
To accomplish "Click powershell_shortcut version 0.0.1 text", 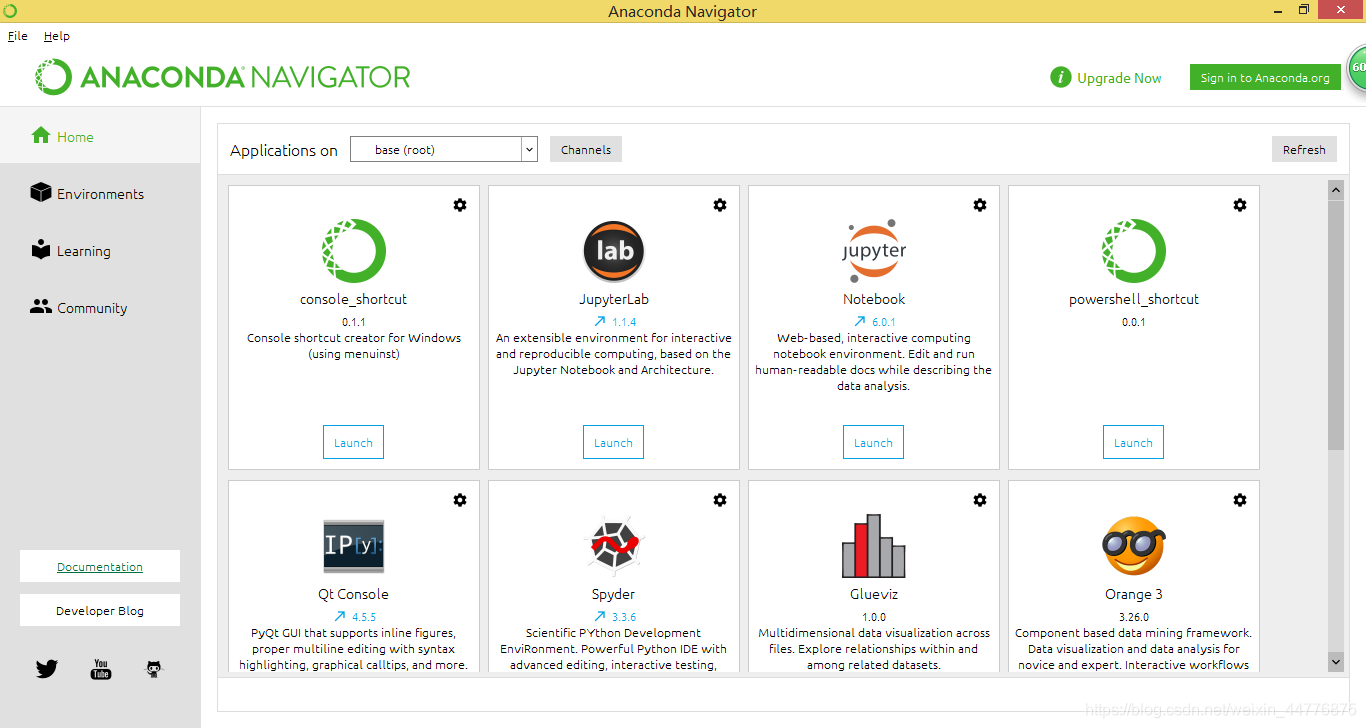I will point(1134,322).
